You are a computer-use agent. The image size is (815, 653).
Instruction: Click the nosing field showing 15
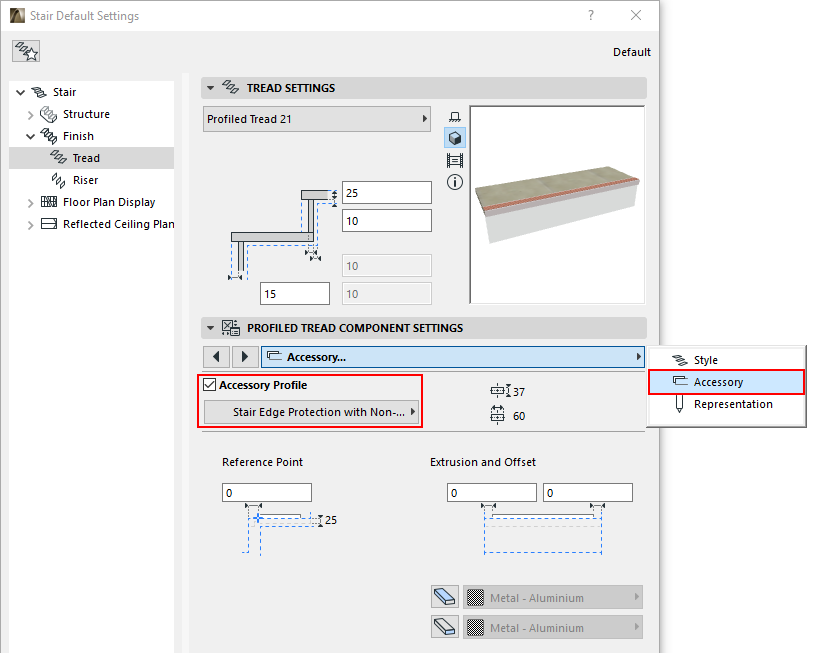[295, 294]
